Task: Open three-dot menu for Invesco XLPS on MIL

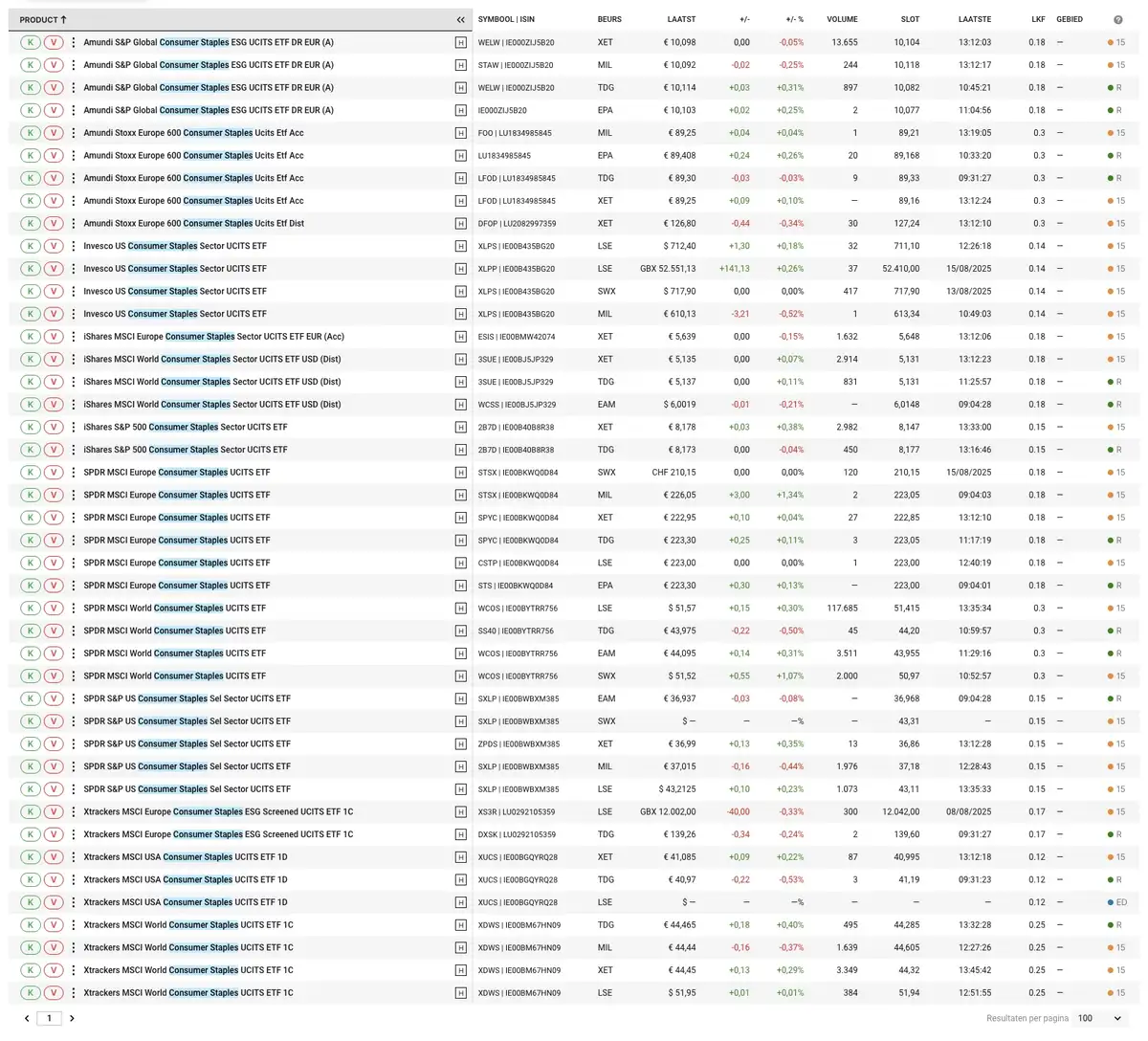Action: (74, 314)
